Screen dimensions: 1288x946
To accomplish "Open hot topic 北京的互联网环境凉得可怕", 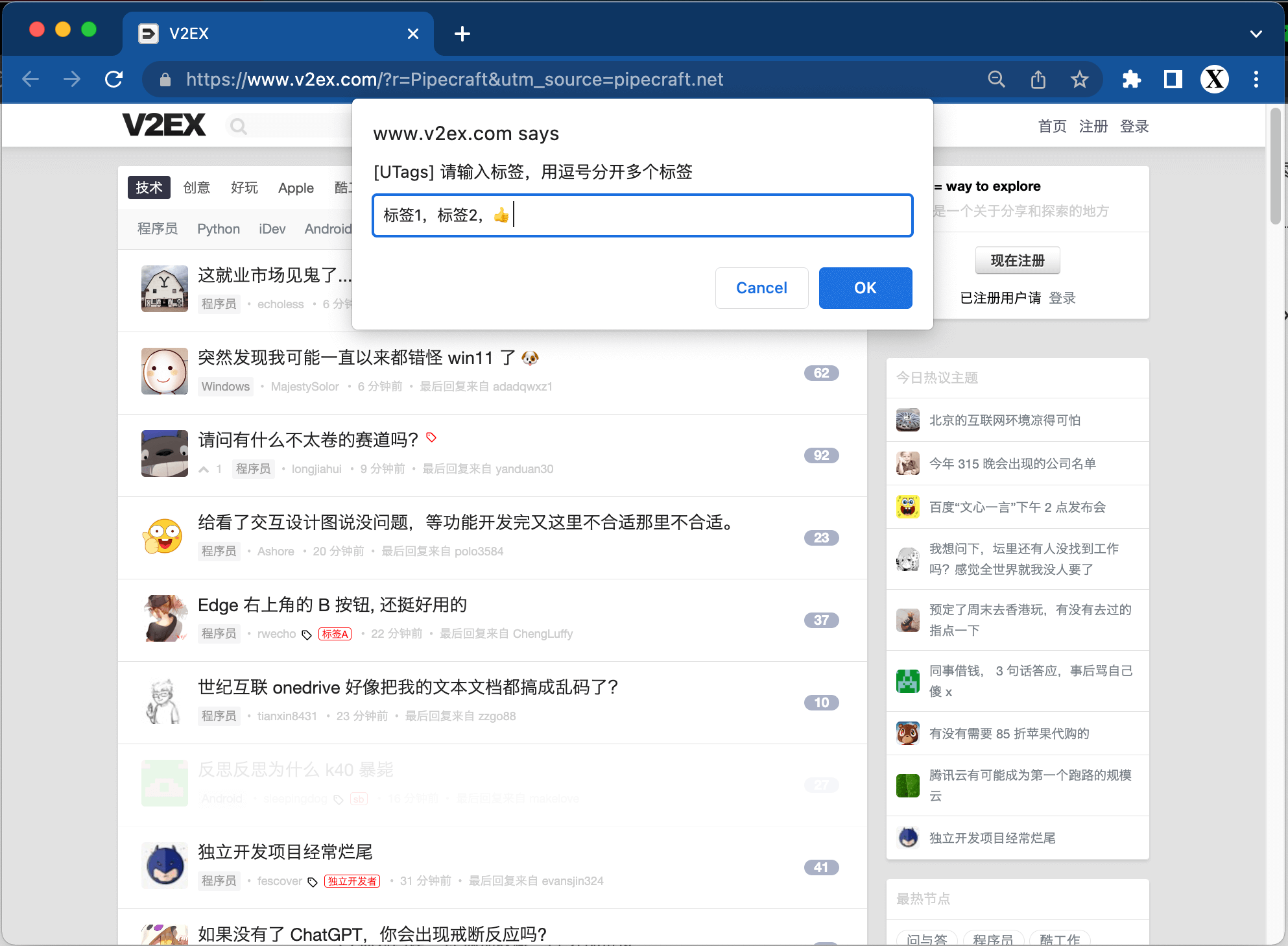I will (x=1005, y=420).
